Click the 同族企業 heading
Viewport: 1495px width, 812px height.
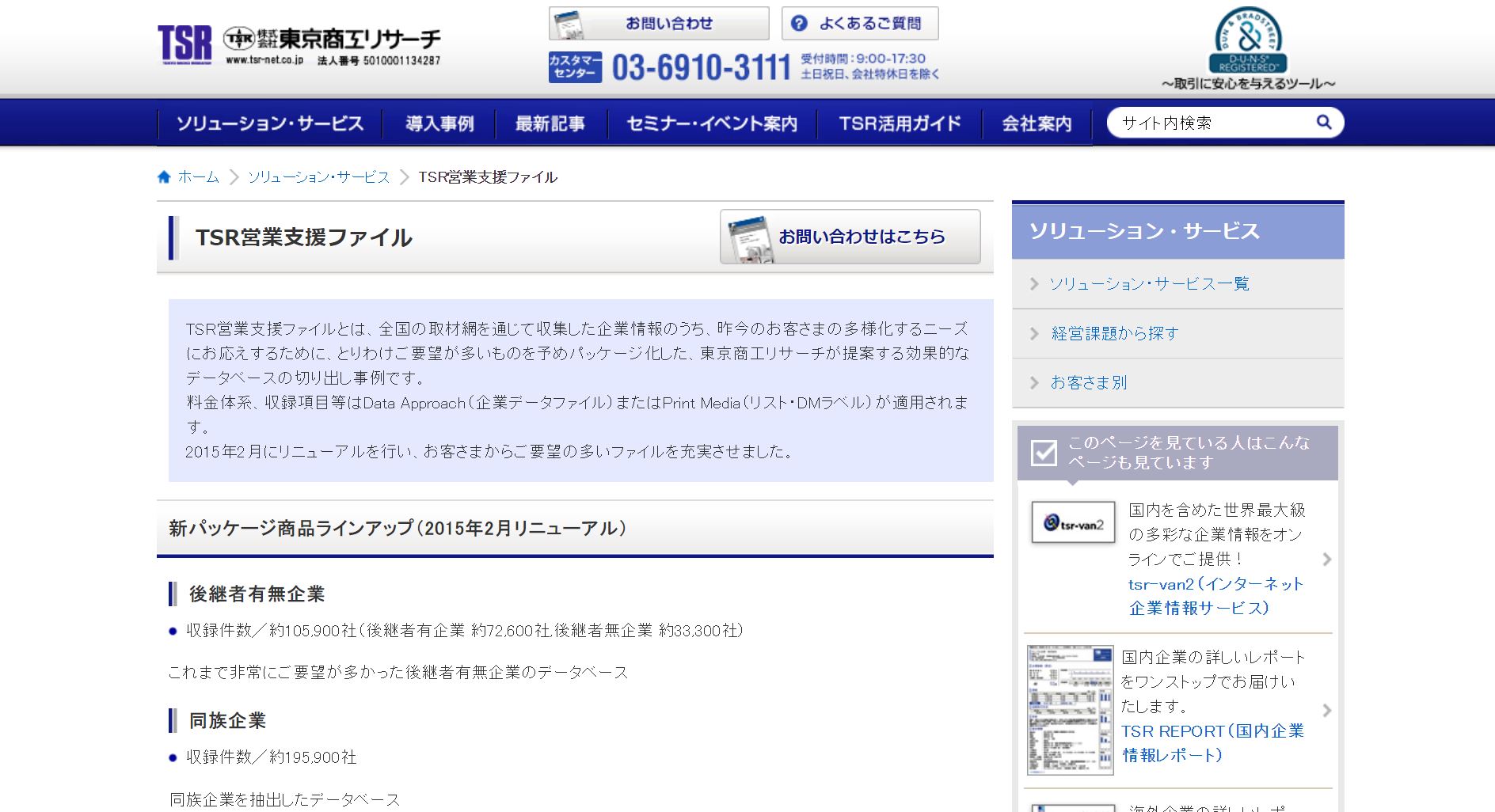tap(227, 720)
